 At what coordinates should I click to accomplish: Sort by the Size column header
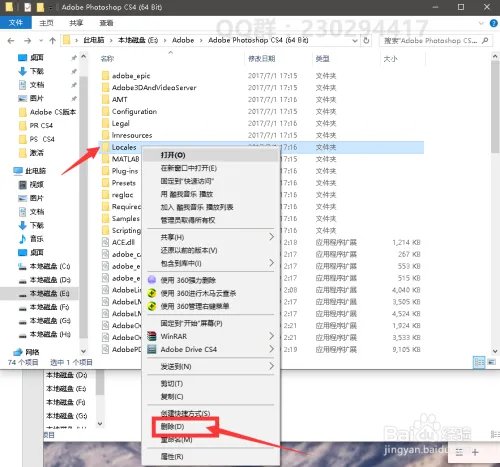pyautogui.click(x=390, y=59)
